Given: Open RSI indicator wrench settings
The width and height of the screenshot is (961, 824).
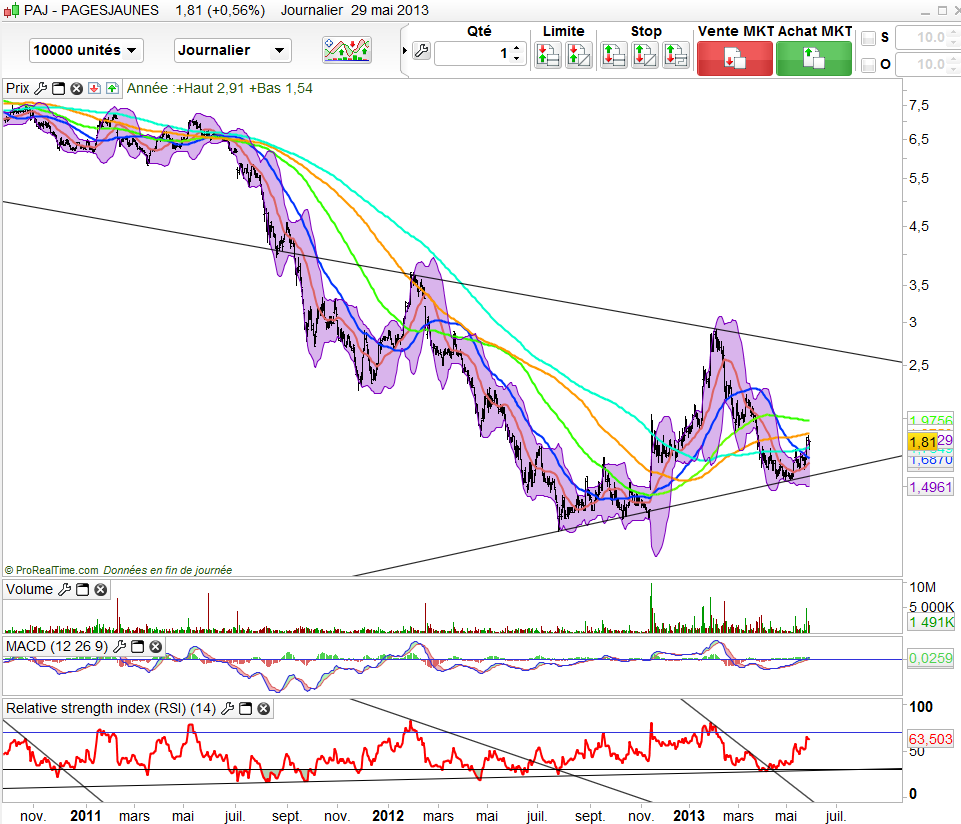Looking at the screenshot, I should (228, 709).
